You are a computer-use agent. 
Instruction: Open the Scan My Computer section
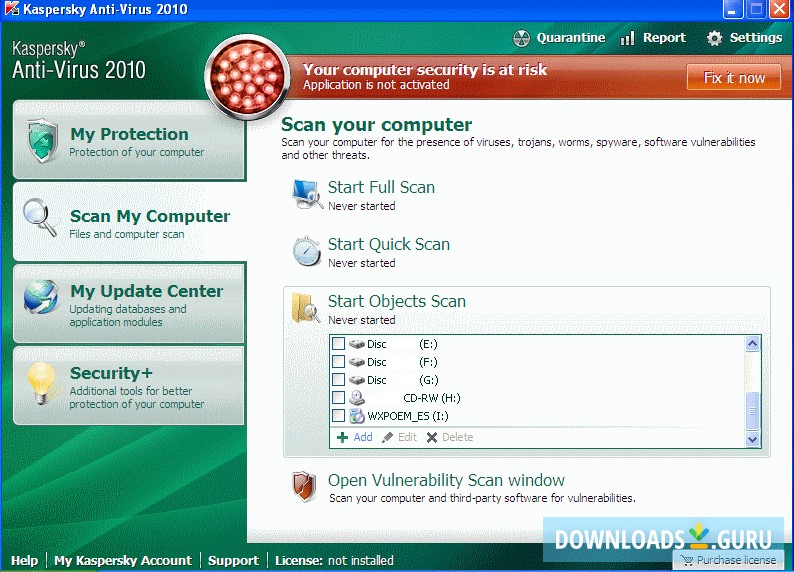(x=130, y=222)
